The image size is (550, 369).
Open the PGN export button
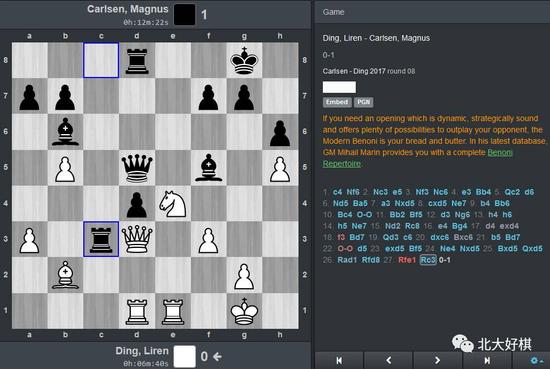click(x=363, y=102)
